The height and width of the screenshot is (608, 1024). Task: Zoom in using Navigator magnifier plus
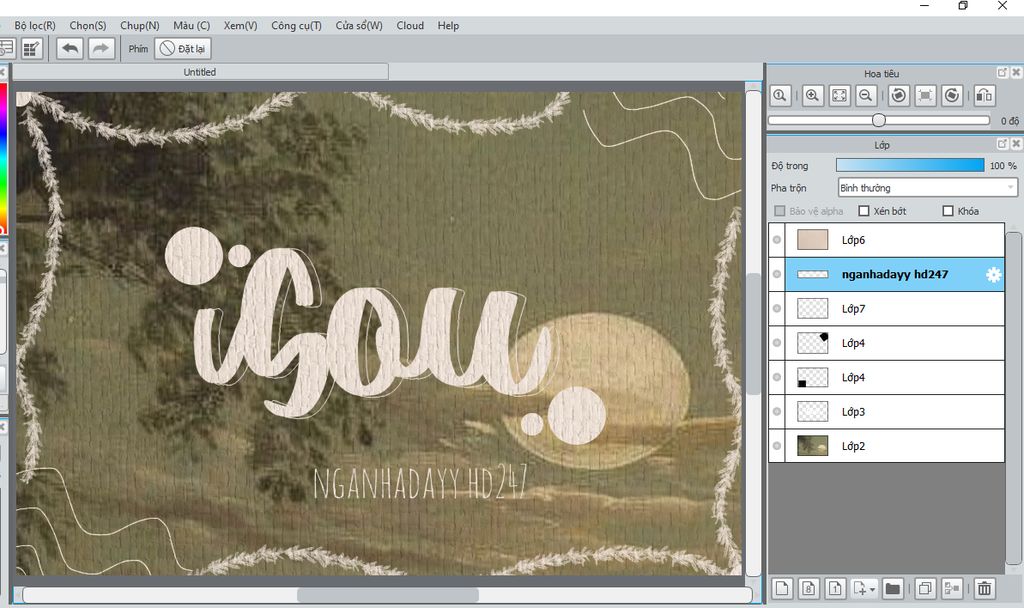(x=812, y=95)
